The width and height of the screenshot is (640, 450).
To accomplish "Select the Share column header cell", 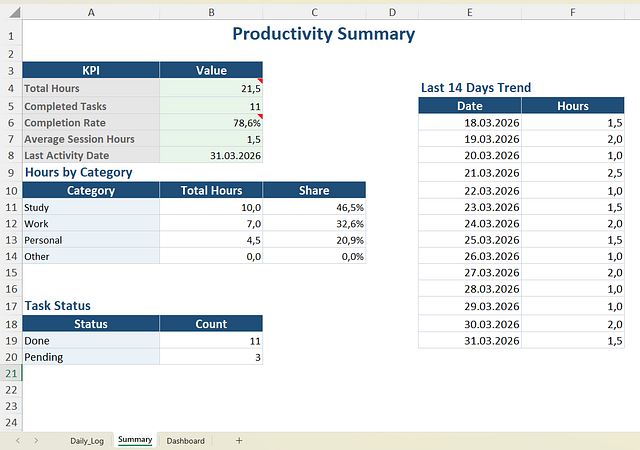I will [314, 190].
